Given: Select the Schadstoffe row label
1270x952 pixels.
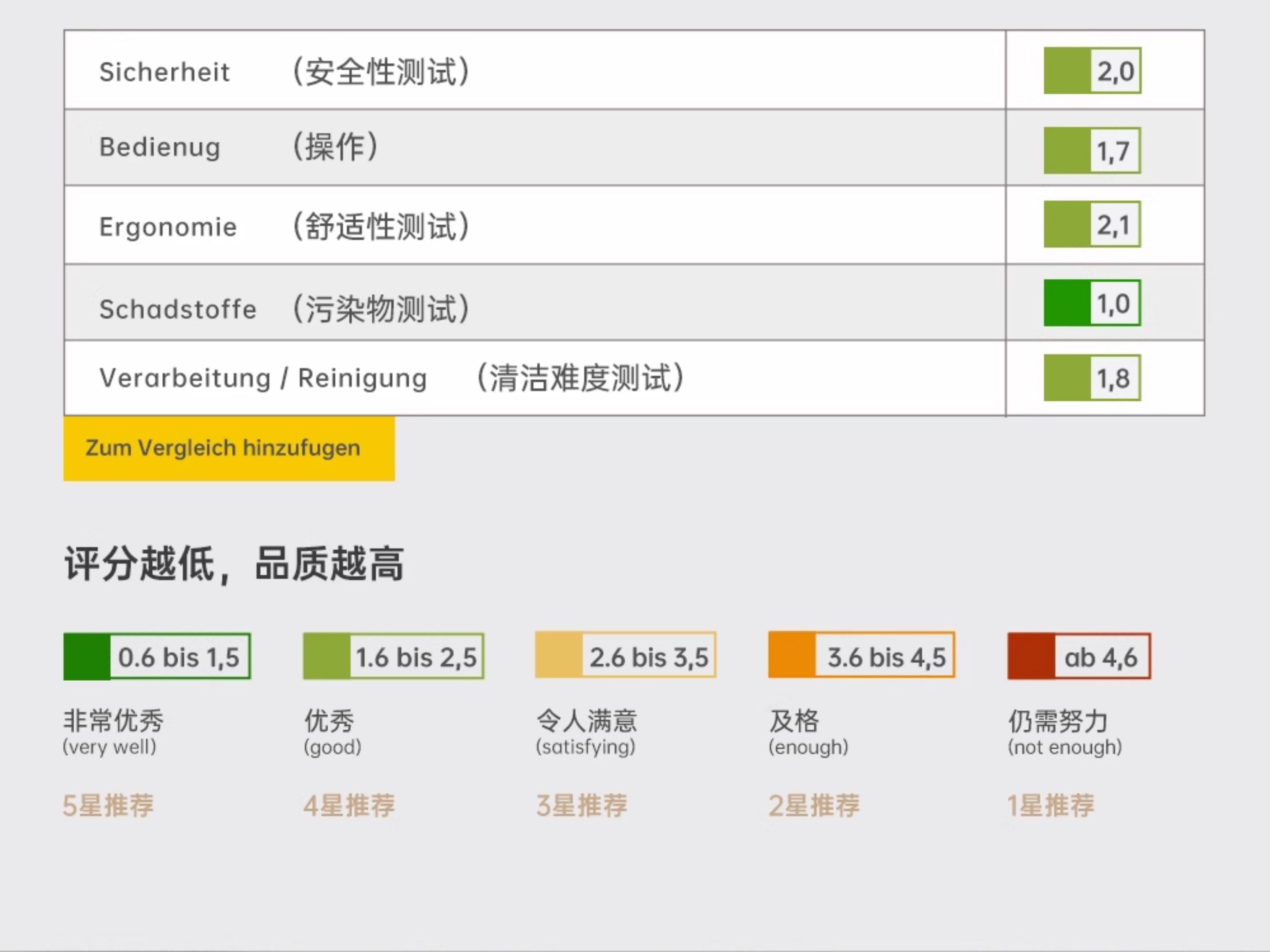Looking at the screenshot, I should (178, 309).
